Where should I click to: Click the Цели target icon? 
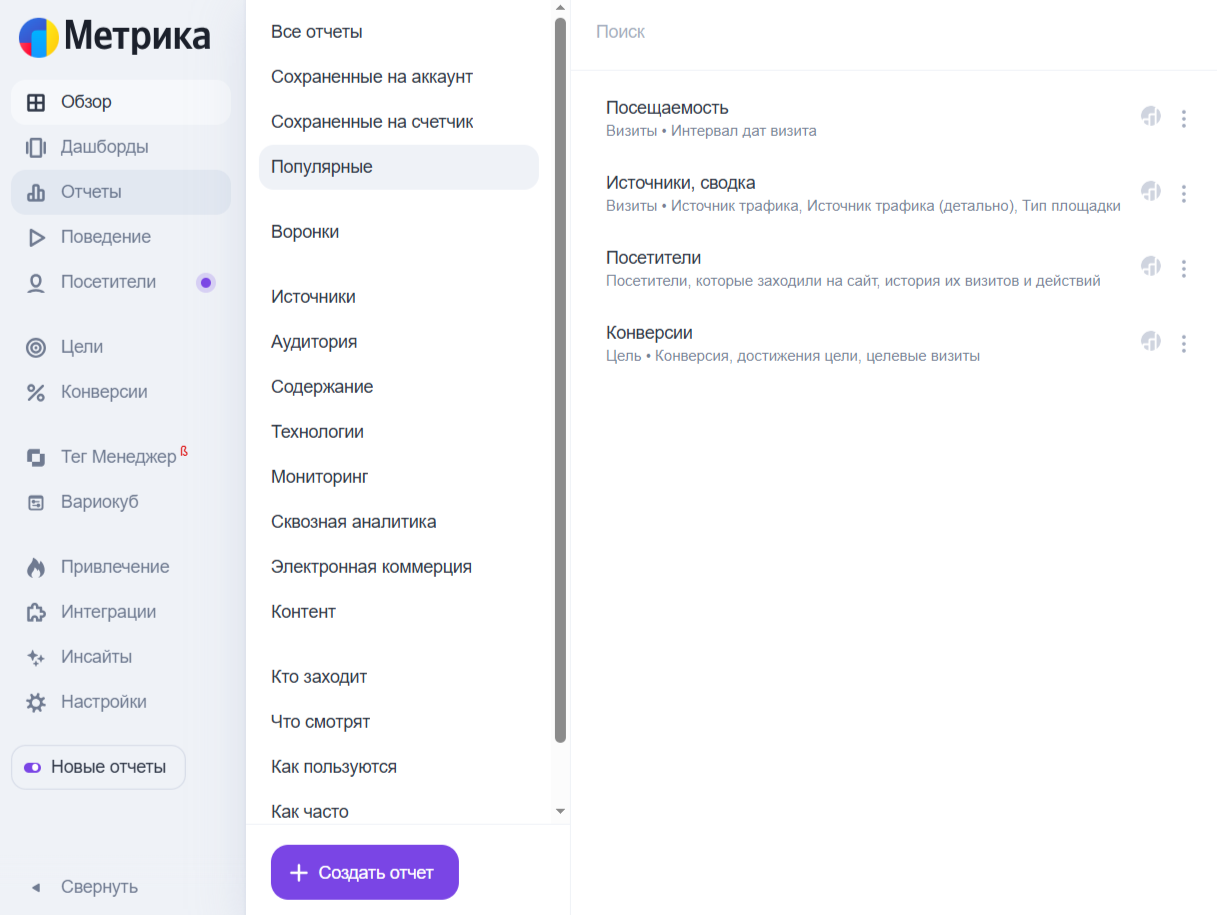pyautogui.click(x=36, y=347)
